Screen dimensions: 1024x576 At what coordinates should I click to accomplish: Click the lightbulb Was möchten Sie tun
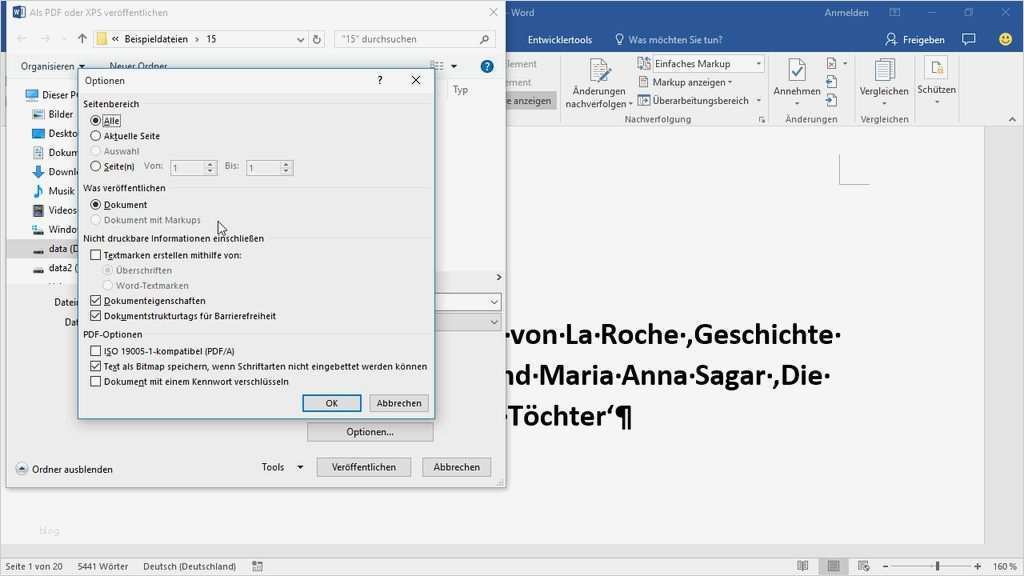tap(619, 39)
